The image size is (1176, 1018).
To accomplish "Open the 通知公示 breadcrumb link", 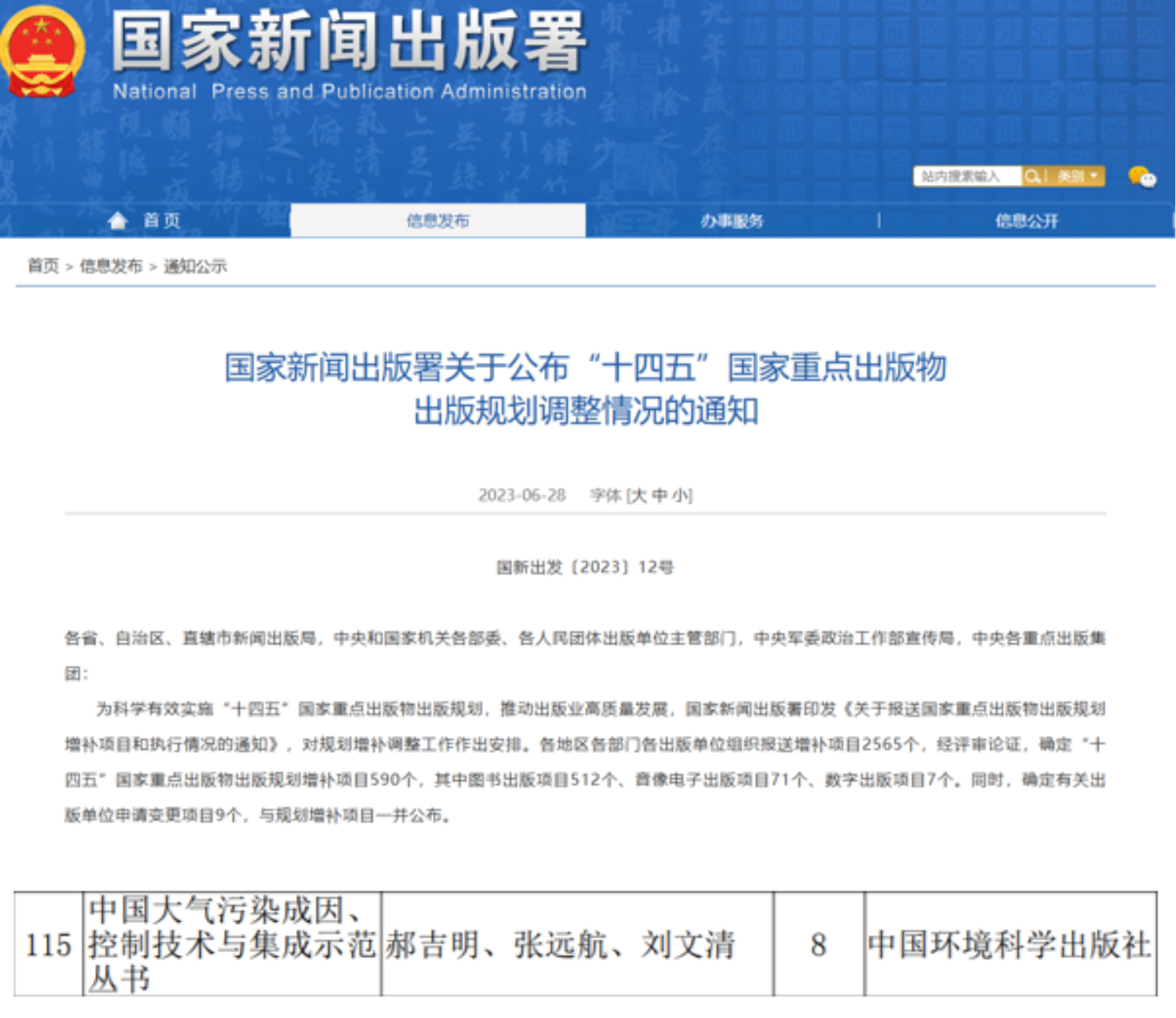I will pos(195,266).
